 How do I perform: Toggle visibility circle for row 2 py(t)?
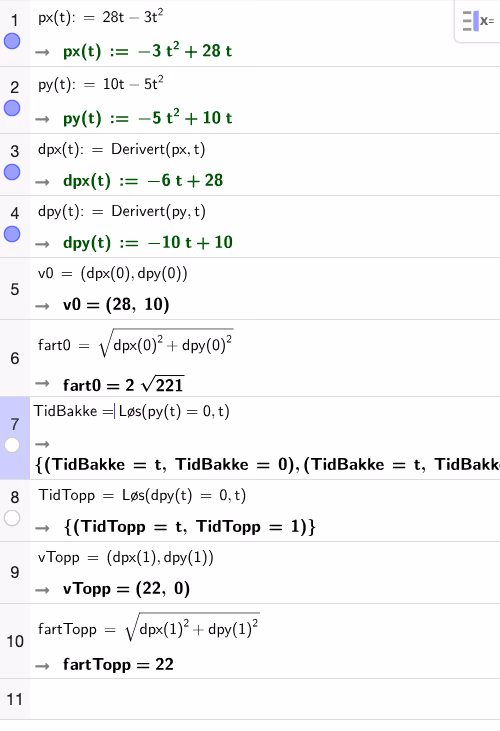(x=12, y=108)
